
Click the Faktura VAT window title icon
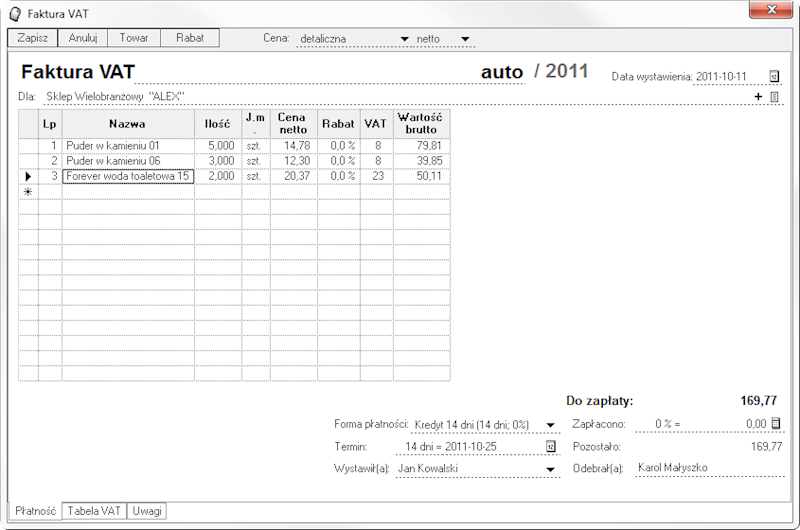tap(14, 12)
